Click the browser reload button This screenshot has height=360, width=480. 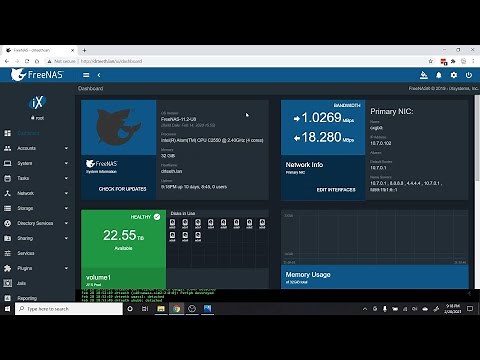tap(27, 61)
